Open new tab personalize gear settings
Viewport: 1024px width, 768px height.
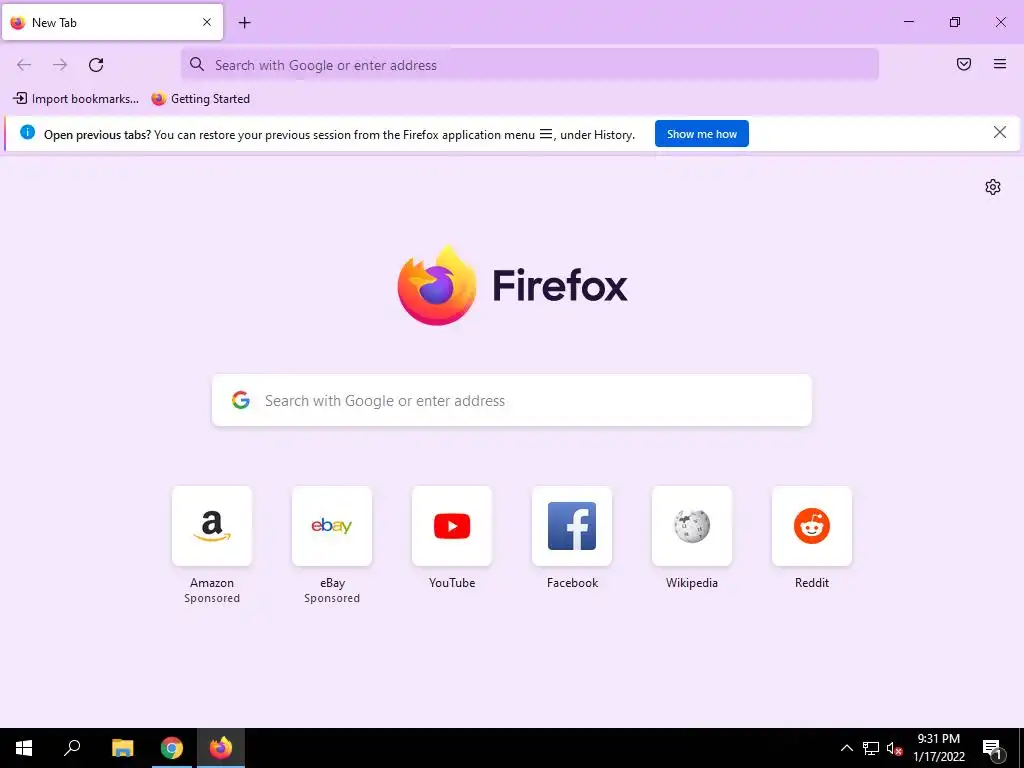[993, 187]
